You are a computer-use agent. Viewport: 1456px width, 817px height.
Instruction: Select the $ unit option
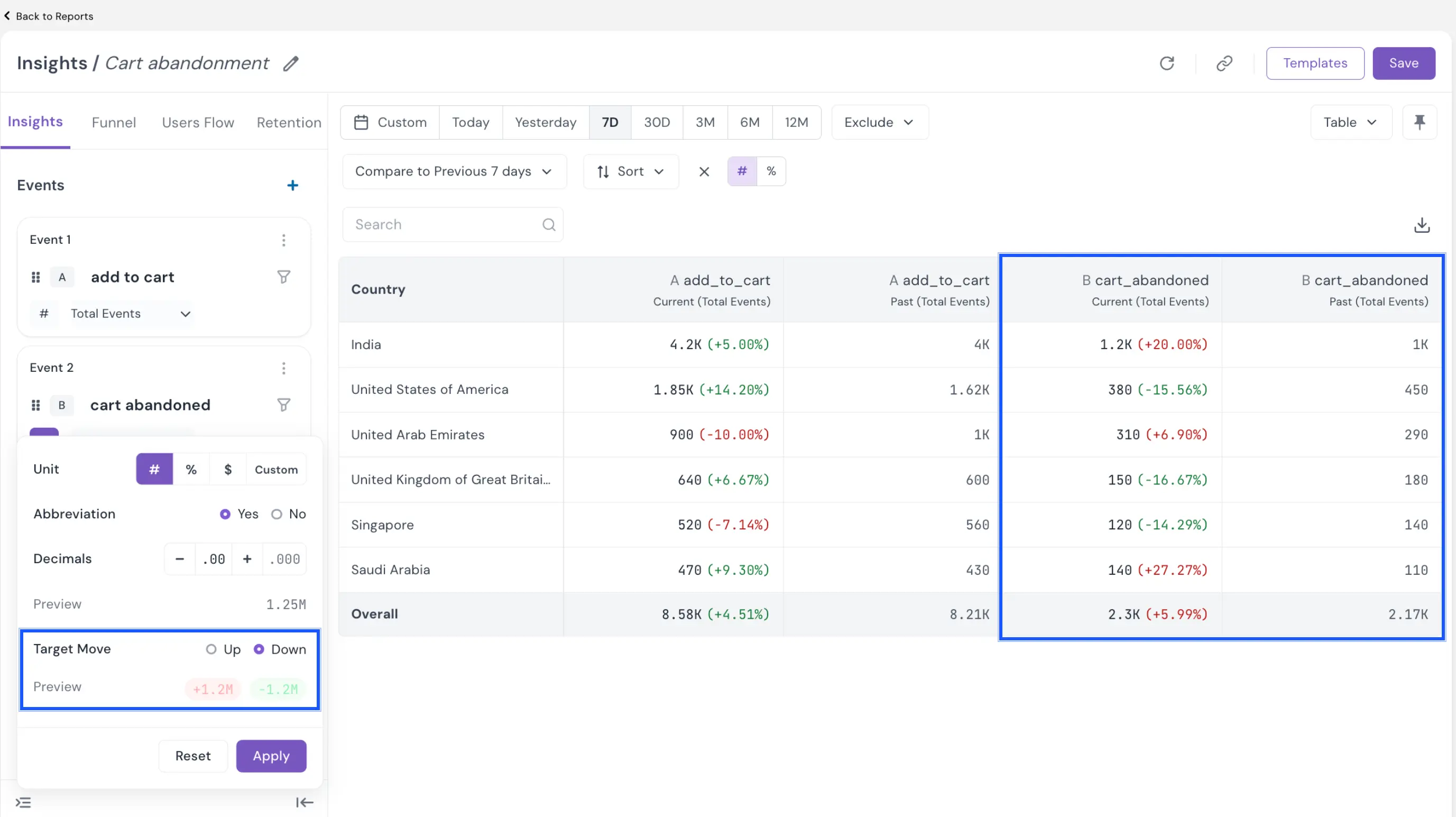coord(228,469)
